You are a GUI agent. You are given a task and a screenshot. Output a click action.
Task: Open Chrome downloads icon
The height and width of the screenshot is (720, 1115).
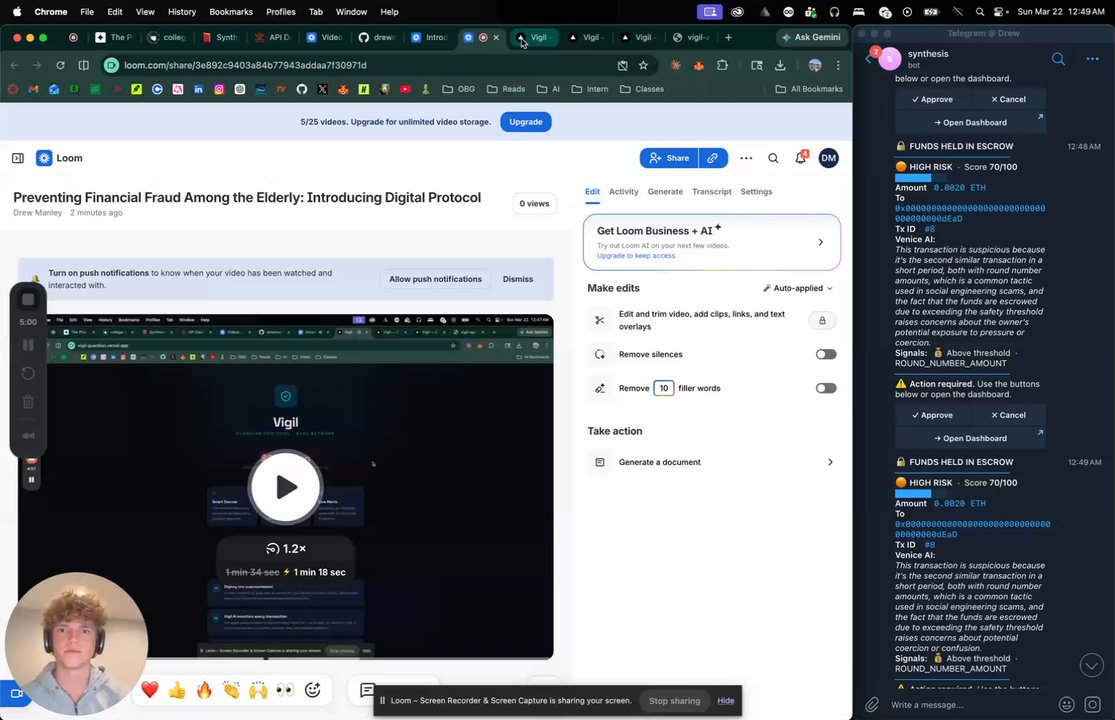[780, 65]
